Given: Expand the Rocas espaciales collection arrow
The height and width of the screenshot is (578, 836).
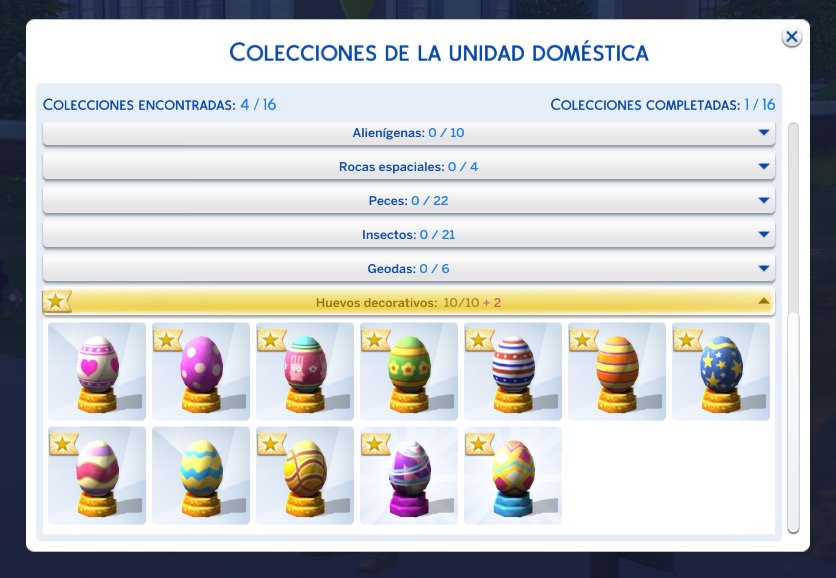Looking at the screenshot, I should 763,166.
